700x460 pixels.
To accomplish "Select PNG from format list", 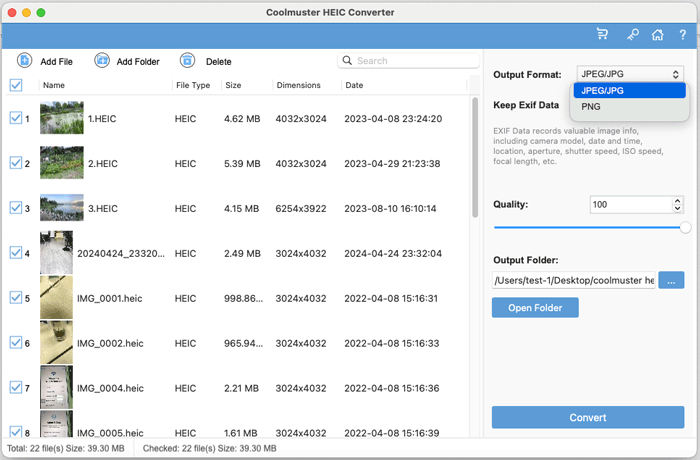I will (x=629, y=107).
